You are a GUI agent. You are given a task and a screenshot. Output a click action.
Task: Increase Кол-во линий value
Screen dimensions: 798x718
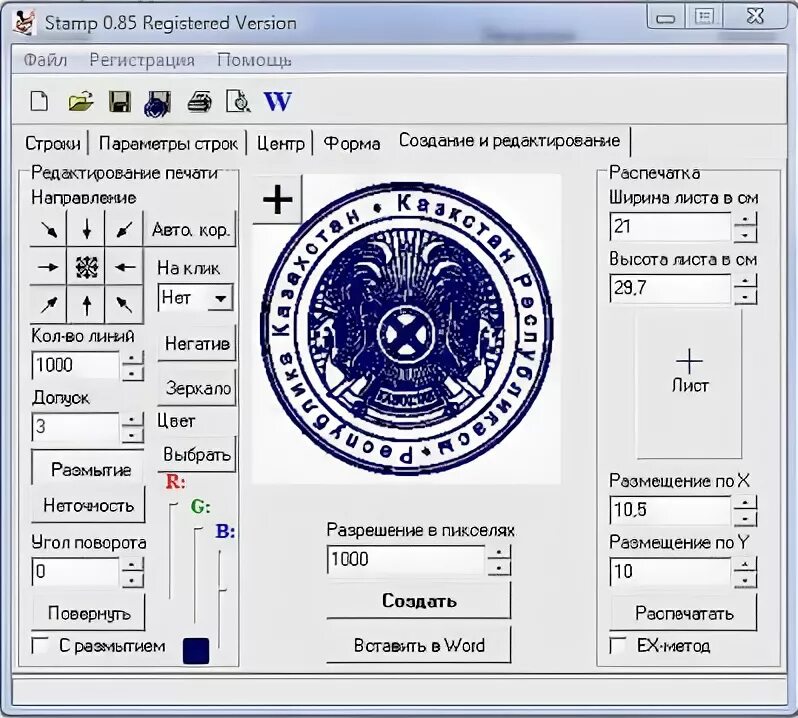132,358
